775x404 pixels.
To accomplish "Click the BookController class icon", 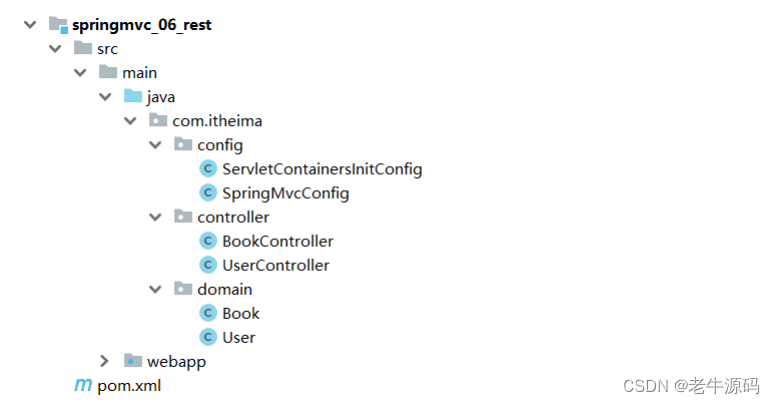I will tap(208, 241).
